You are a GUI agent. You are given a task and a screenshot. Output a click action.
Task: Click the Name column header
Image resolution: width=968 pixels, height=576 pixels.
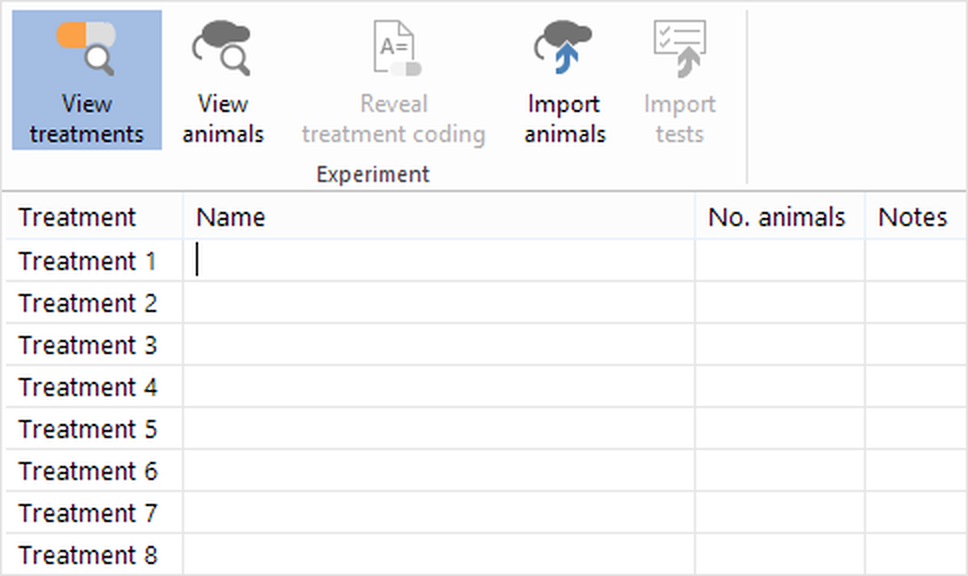pos(231,217)
